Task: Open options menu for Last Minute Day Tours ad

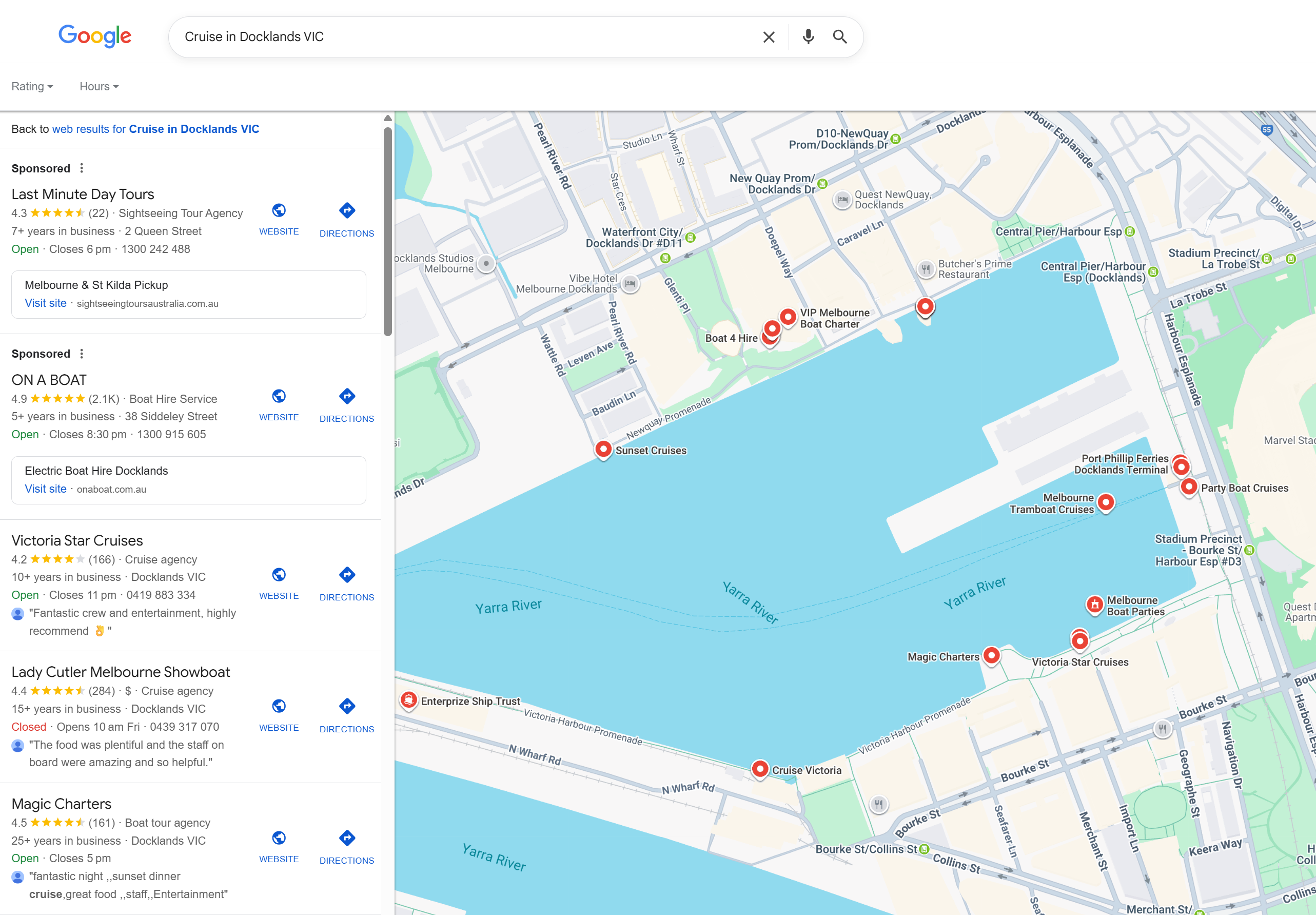Action: click(82, 168)
